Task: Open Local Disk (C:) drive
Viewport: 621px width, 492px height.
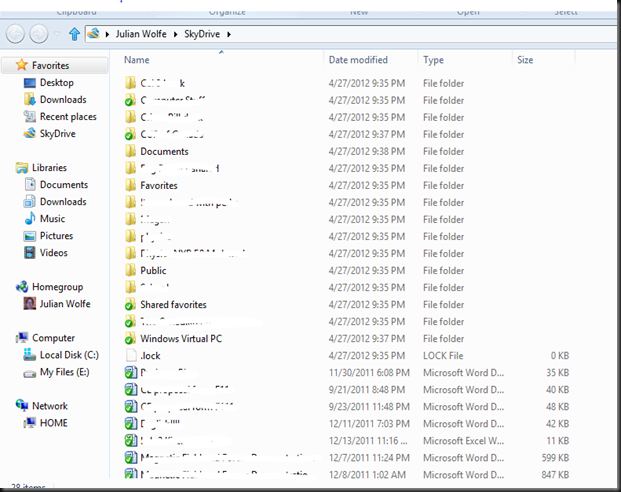Action: coord(69,355)
